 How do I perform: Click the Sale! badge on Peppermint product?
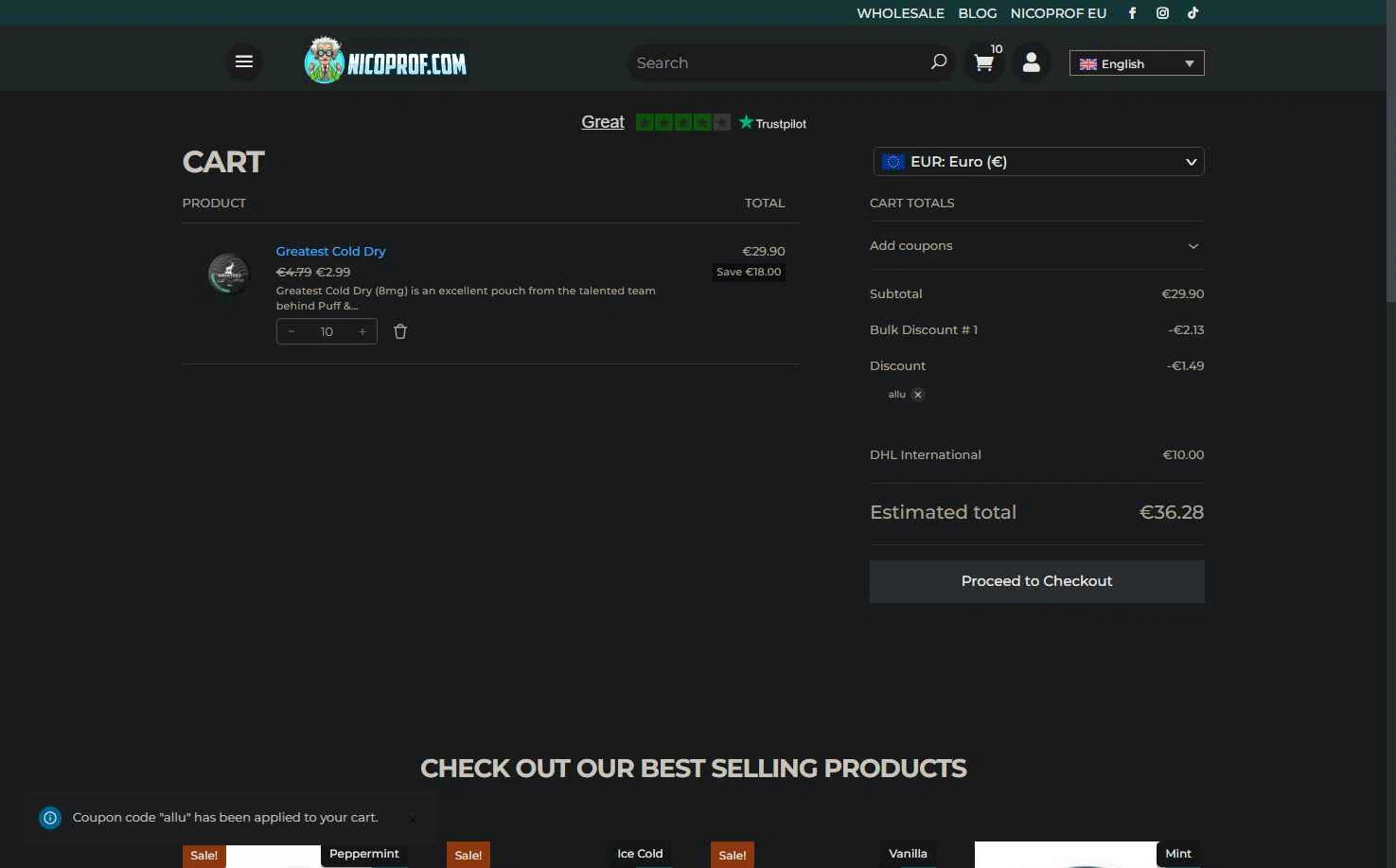203,855
